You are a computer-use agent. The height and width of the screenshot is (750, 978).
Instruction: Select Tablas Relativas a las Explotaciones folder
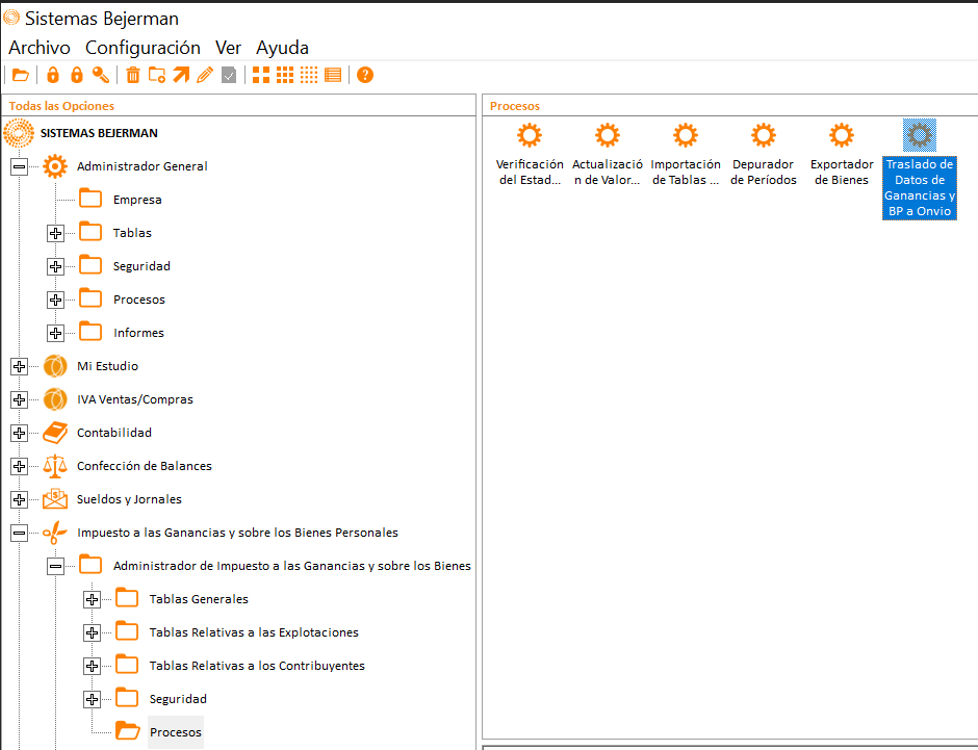pyautogui.click(x=254, y=633)
